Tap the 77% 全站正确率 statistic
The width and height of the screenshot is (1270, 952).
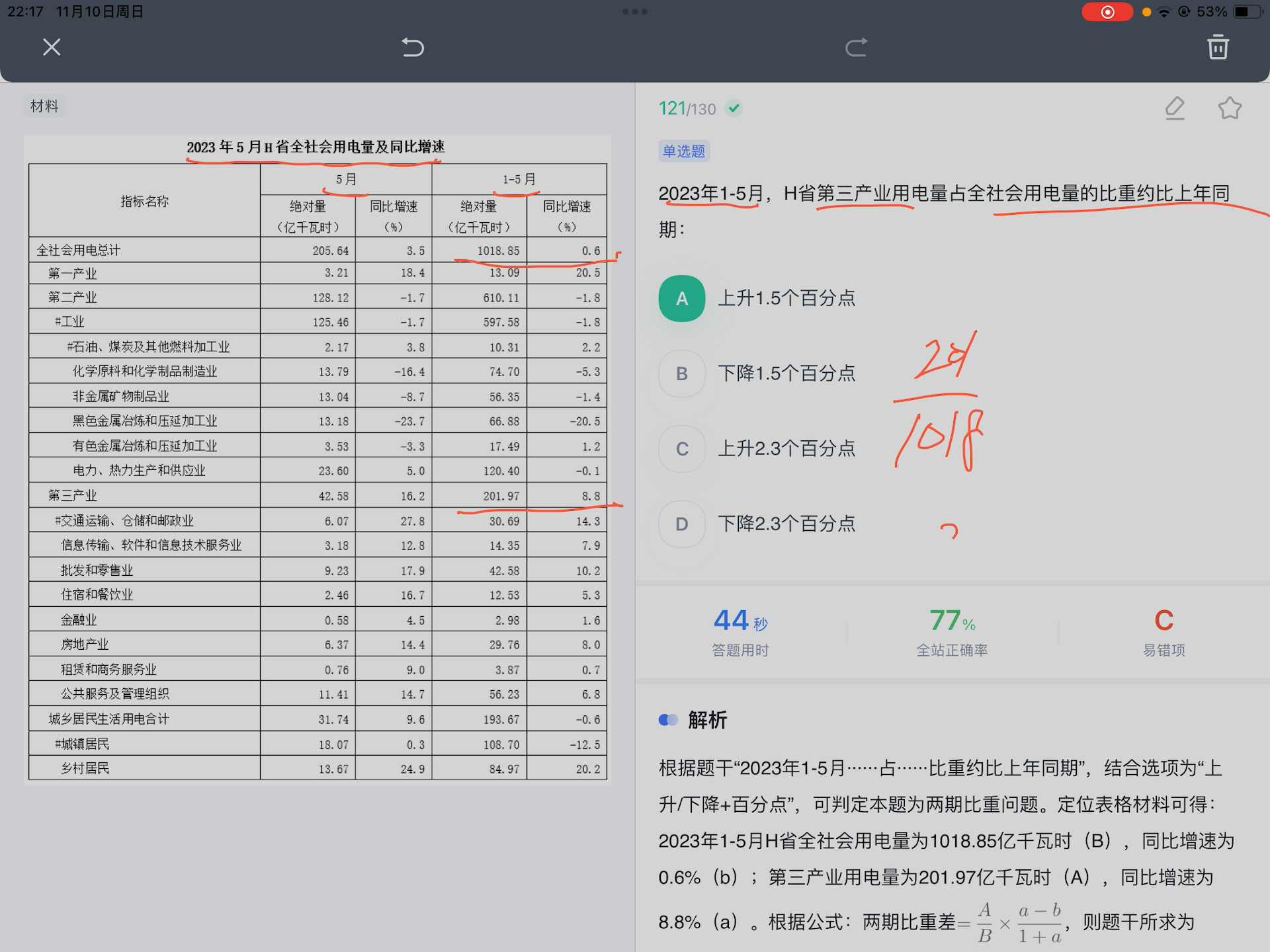(952, 632)
